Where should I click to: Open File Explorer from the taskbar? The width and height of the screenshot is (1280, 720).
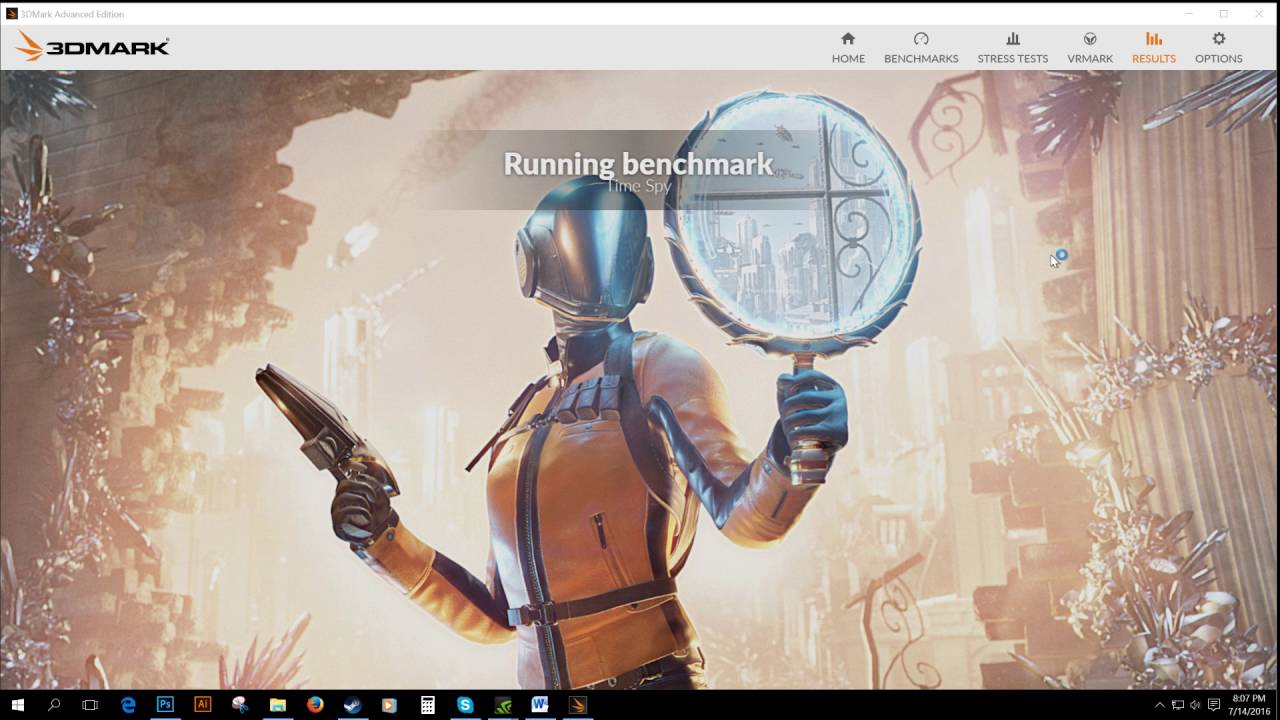coord(278,705)
